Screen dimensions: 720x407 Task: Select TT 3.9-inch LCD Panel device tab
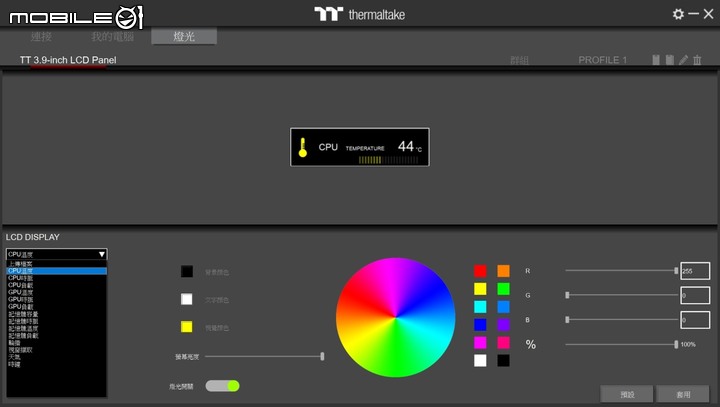pyautogui.click(x=68, y=60)
